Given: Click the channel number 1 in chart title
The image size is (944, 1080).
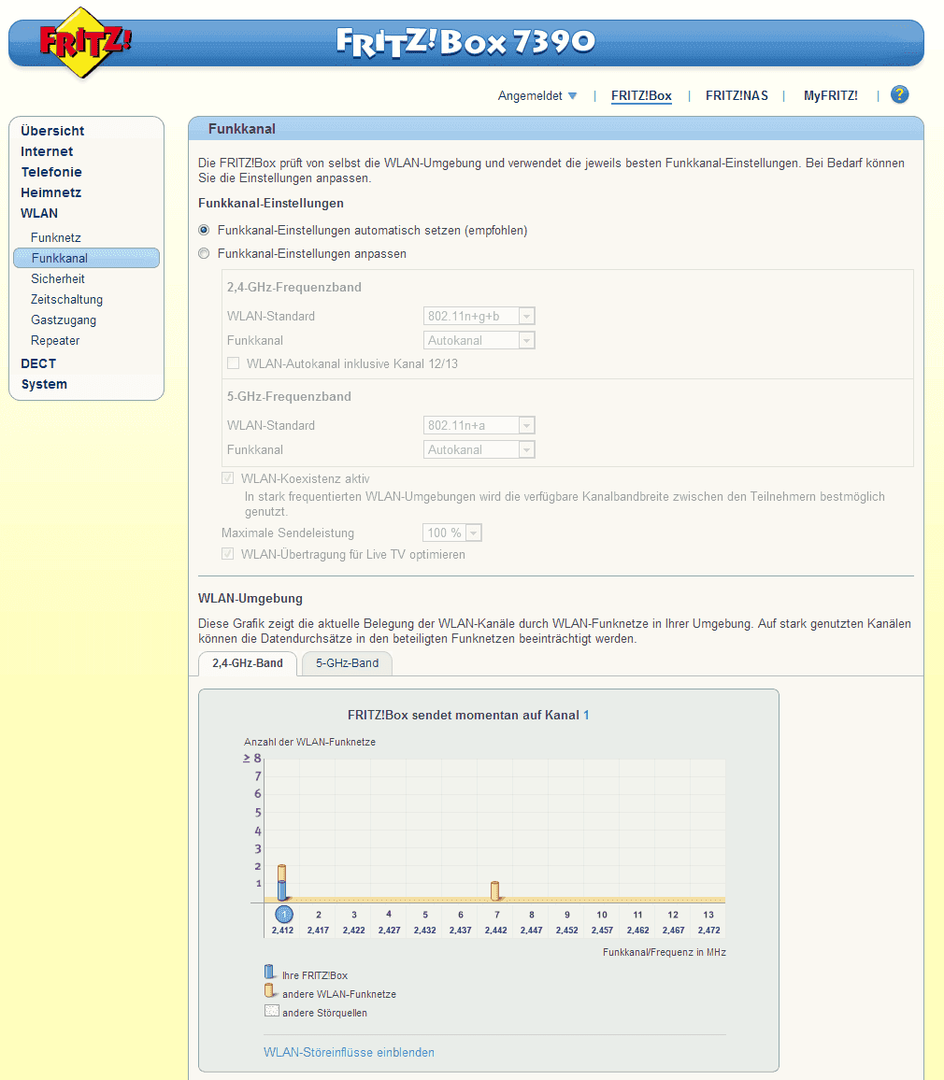Looking at the screenshot, I should [x=587, y=715].
